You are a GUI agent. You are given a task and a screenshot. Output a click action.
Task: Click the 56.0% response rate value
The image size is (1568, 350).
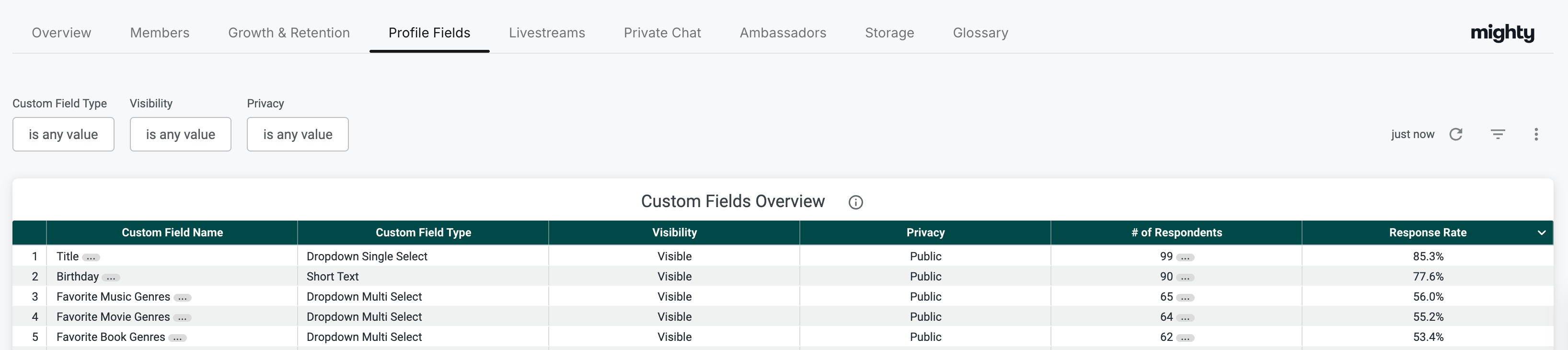[1428, 296]
